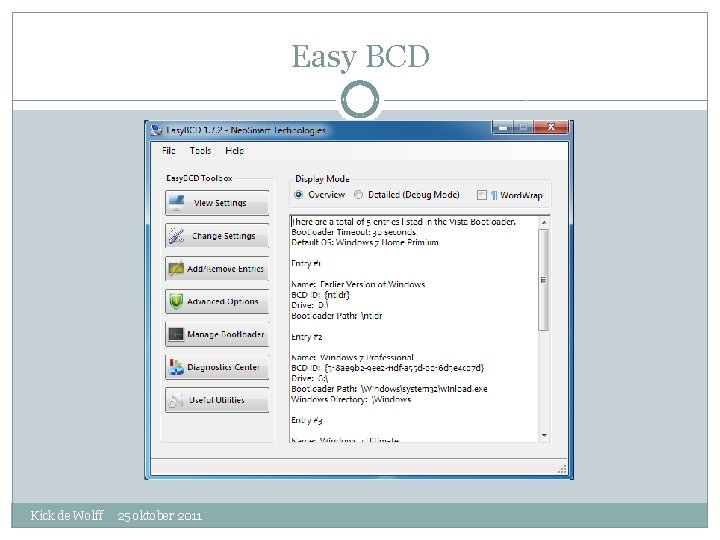Click the first line about total entries

coord(404,222)
